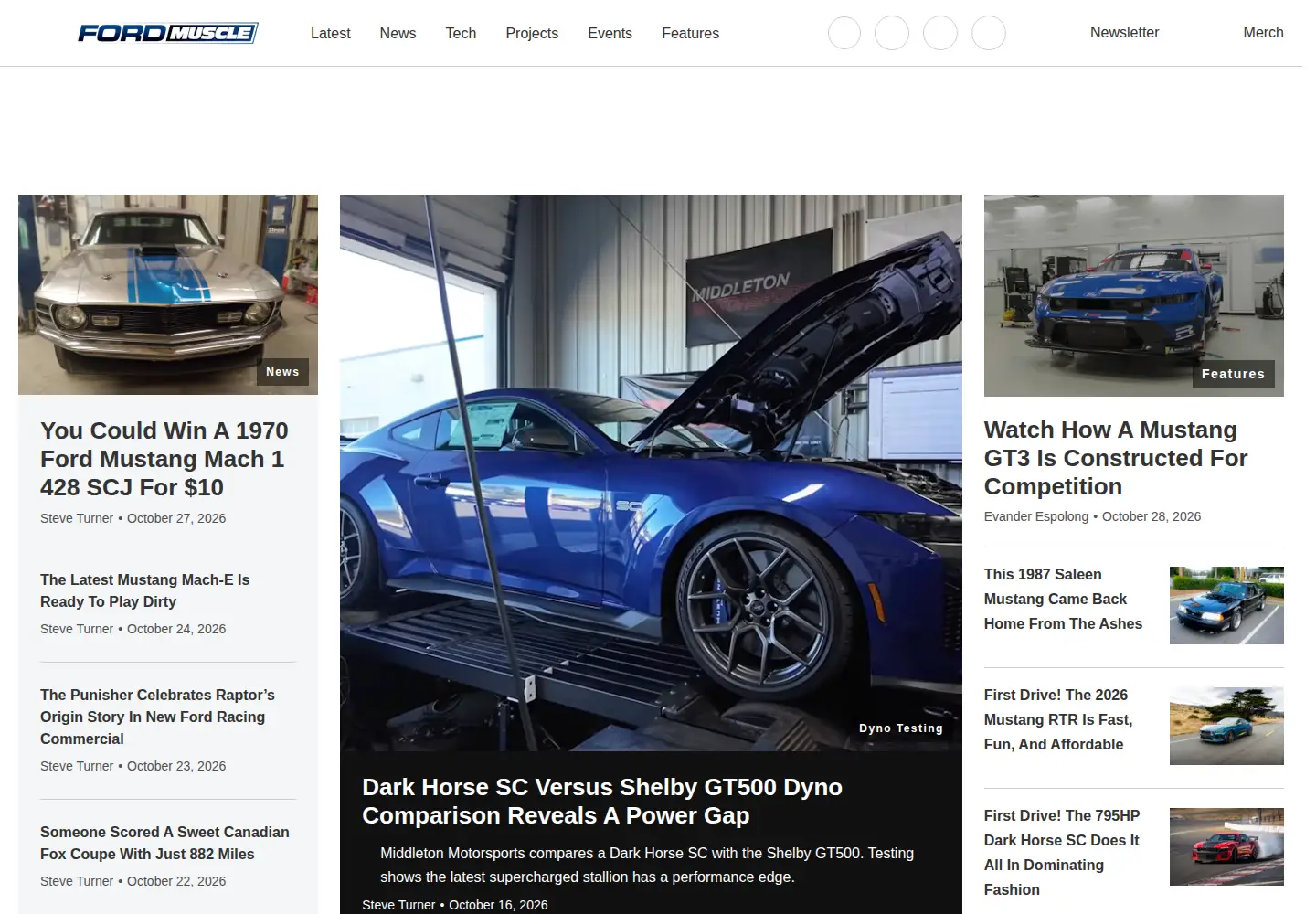This screenshot has width=1316, height=914.
Task: Open 'Dark Horse SC Versus Shelby GT500' headline
Action: coord(602,802)
